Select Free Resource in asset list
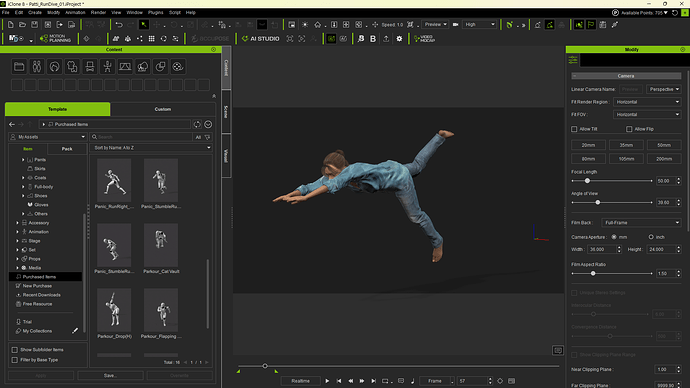This screenshot has width=690, height=388. click(37, 304)
